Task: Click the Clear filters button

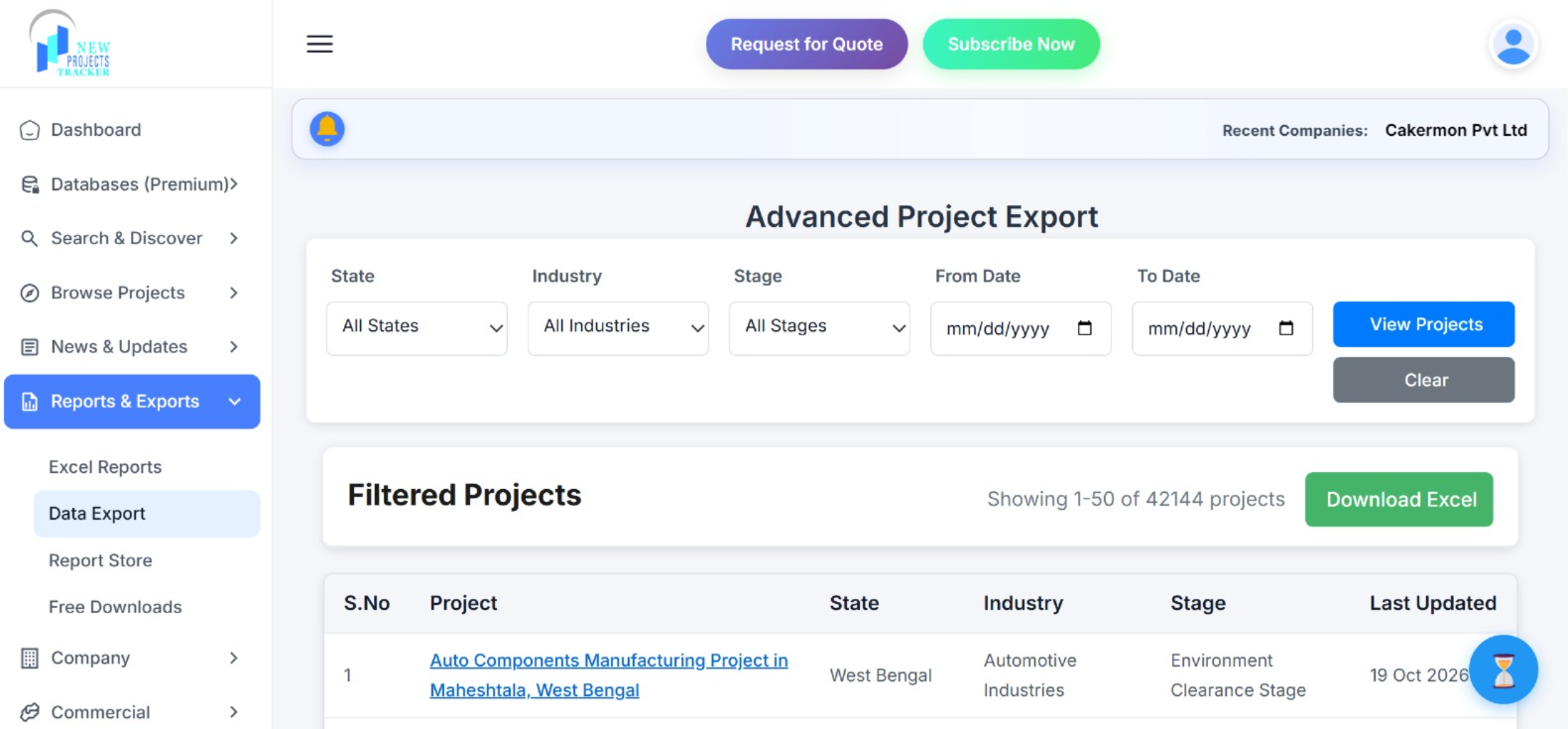Action: (1423, 380)
